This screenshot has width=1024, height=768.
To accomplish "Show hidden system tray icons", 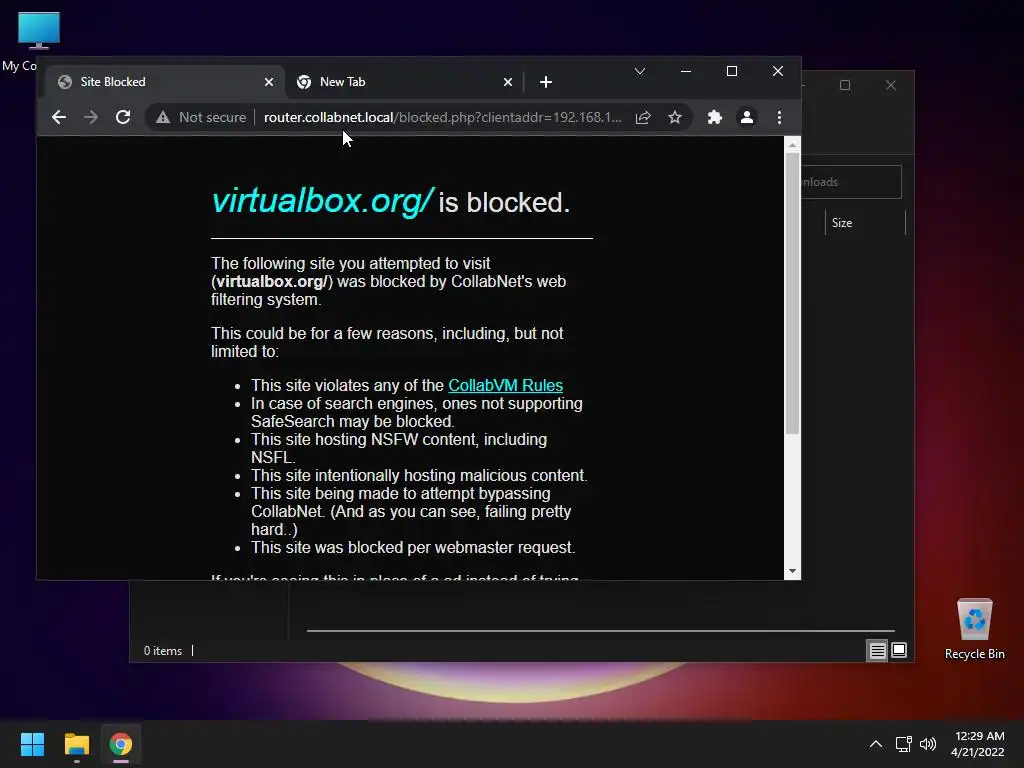I will point(876,744).
